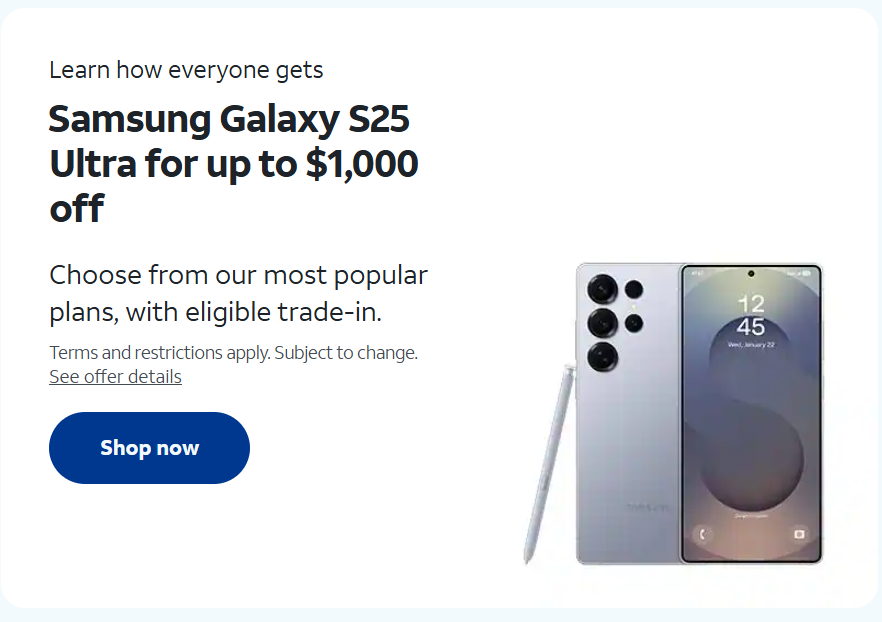882x622 pixels.
Task: Click the Samsung logo on phone back
Action: (647, 507)
